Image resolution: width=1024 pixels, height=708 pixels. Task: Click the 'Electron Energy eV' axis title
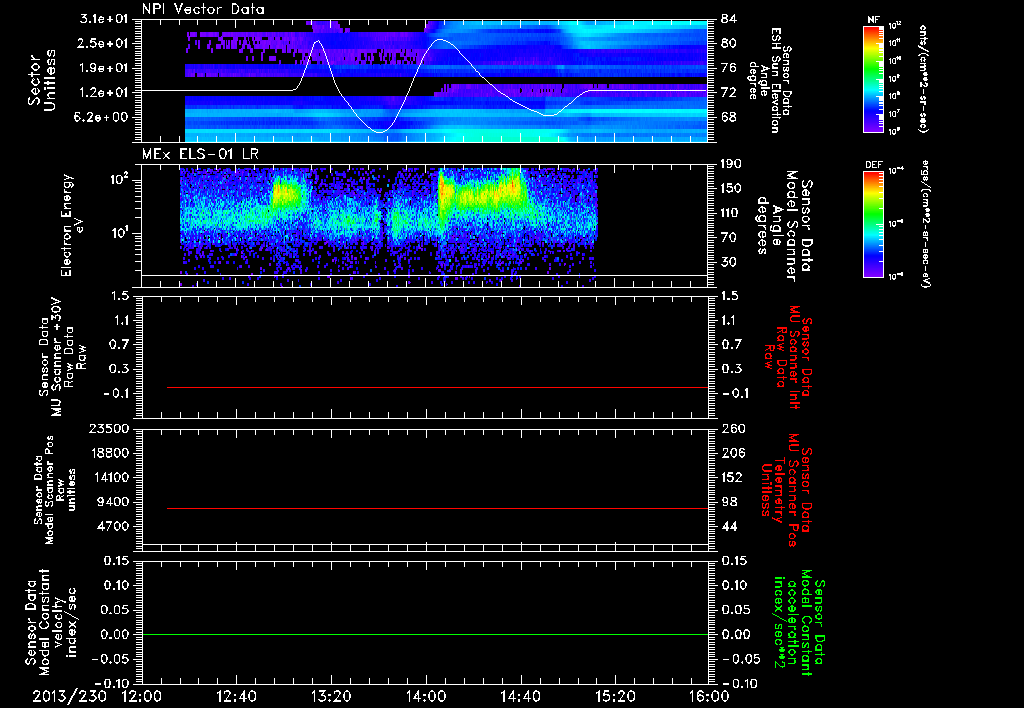click(73, 225)
